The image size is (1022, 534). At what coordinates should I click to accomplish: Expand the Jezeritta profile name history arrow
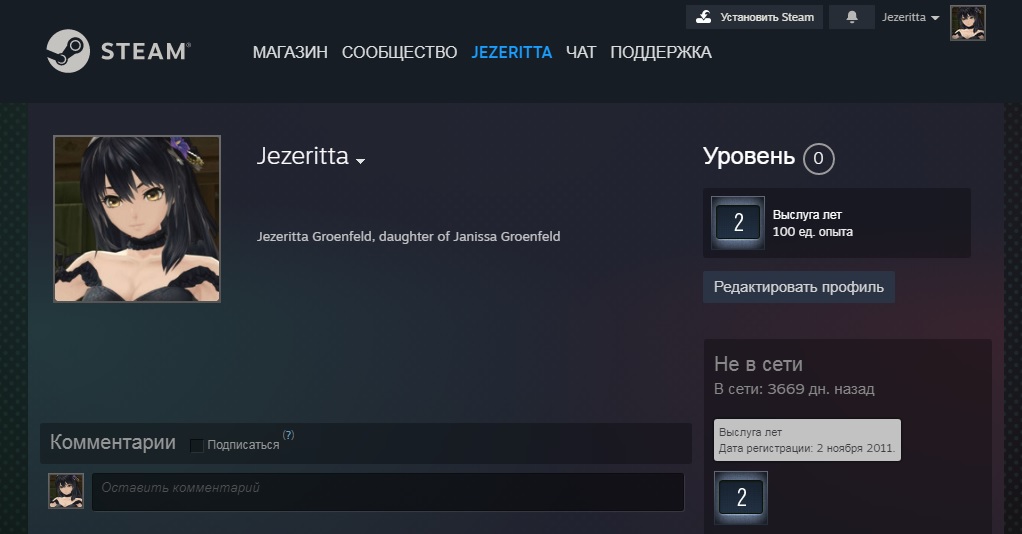pyautogui.click(x=360, y=161)
